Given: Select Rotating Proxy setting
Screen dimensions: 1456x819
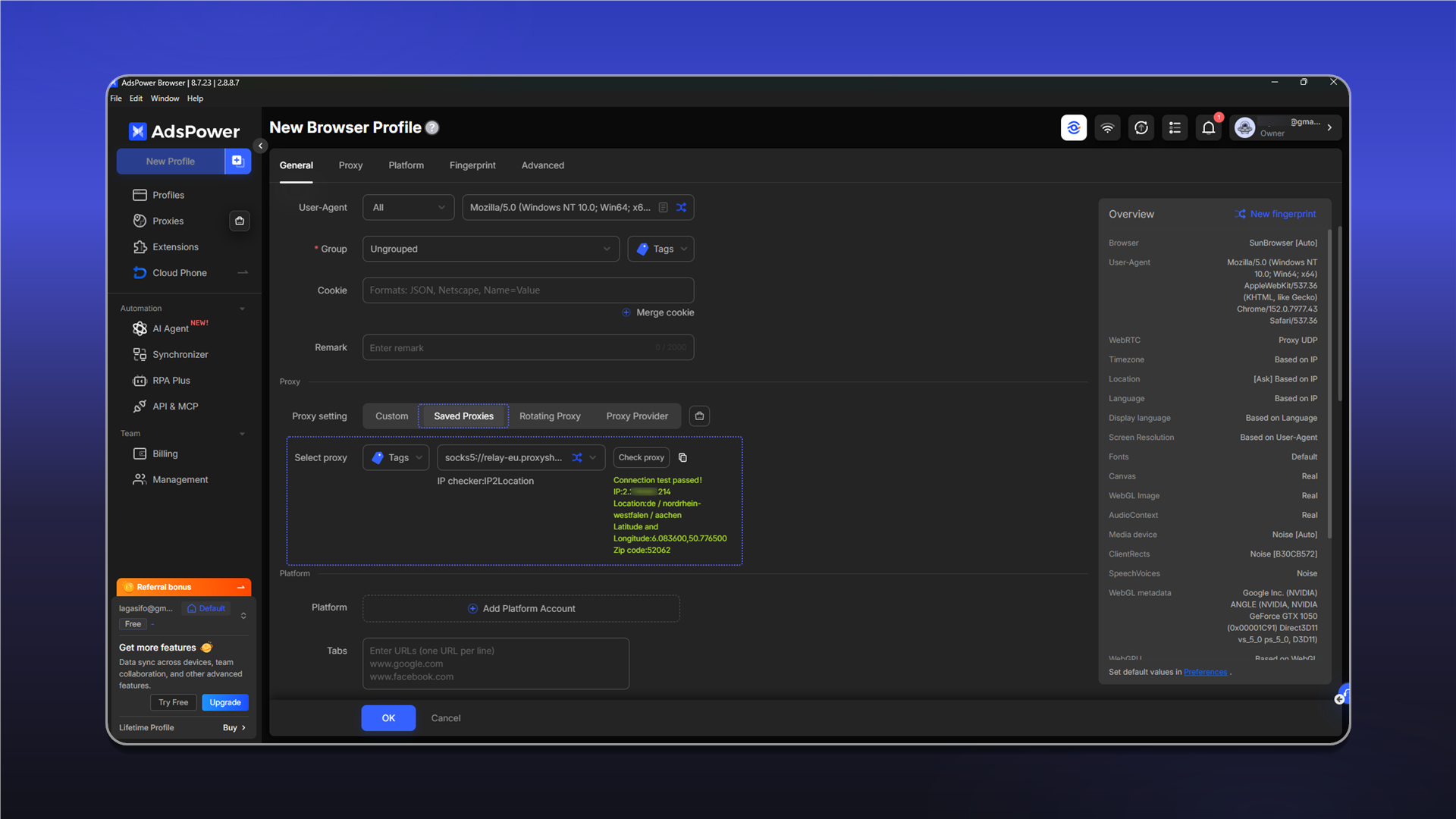Looking at the screenshot, I should click(x=550, y=416).
